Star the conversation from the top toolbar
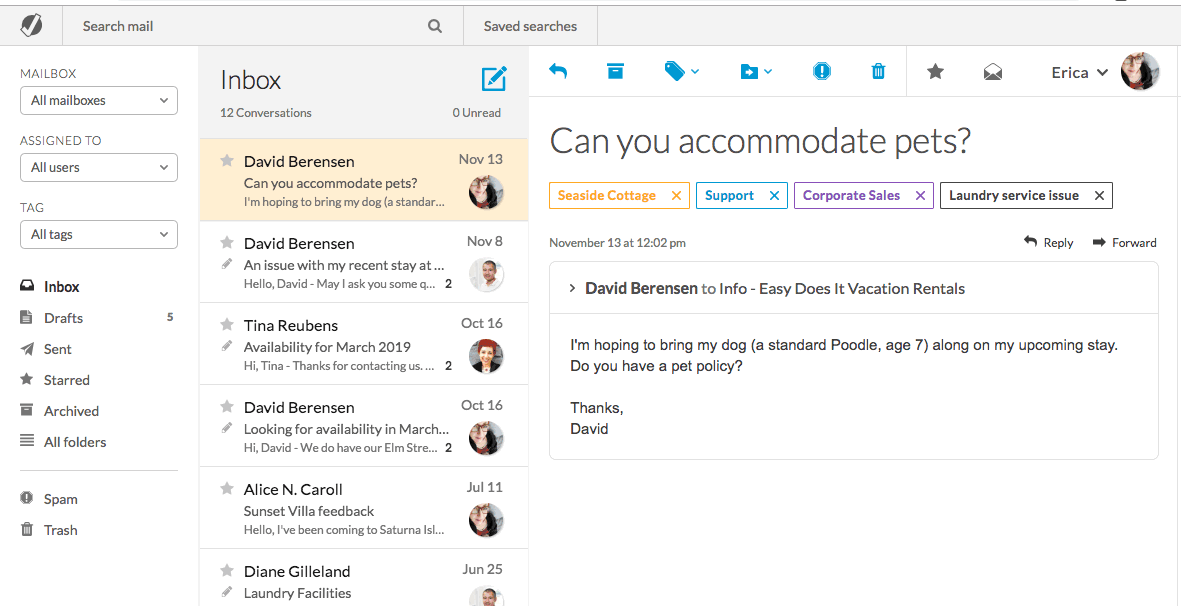The image size is (1181, 606). pyautogui.click(x=934, y=71)
